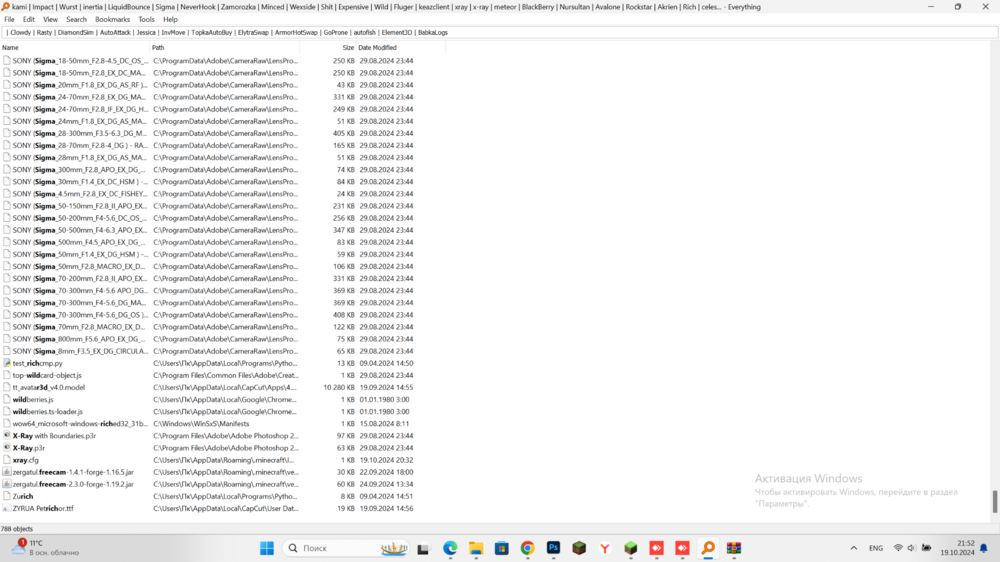This screenshot has height=562, width=1000.
Task: Open the Search menu
Action: (x=76, y=19)
